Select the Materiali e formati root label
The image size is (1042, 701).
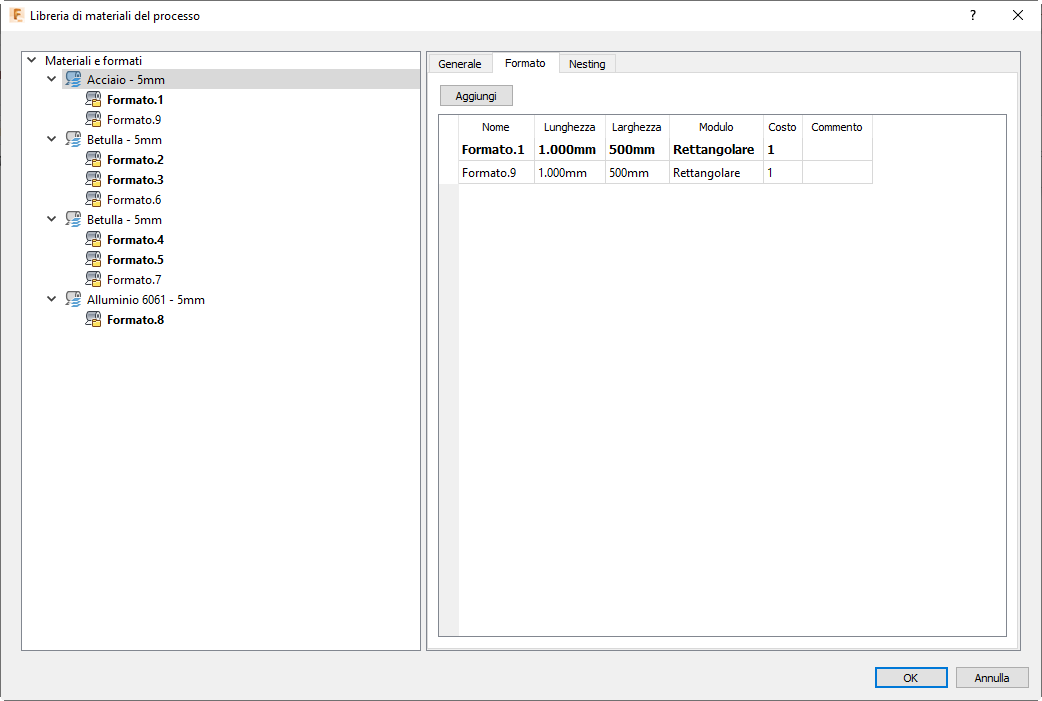click(93, 60)
